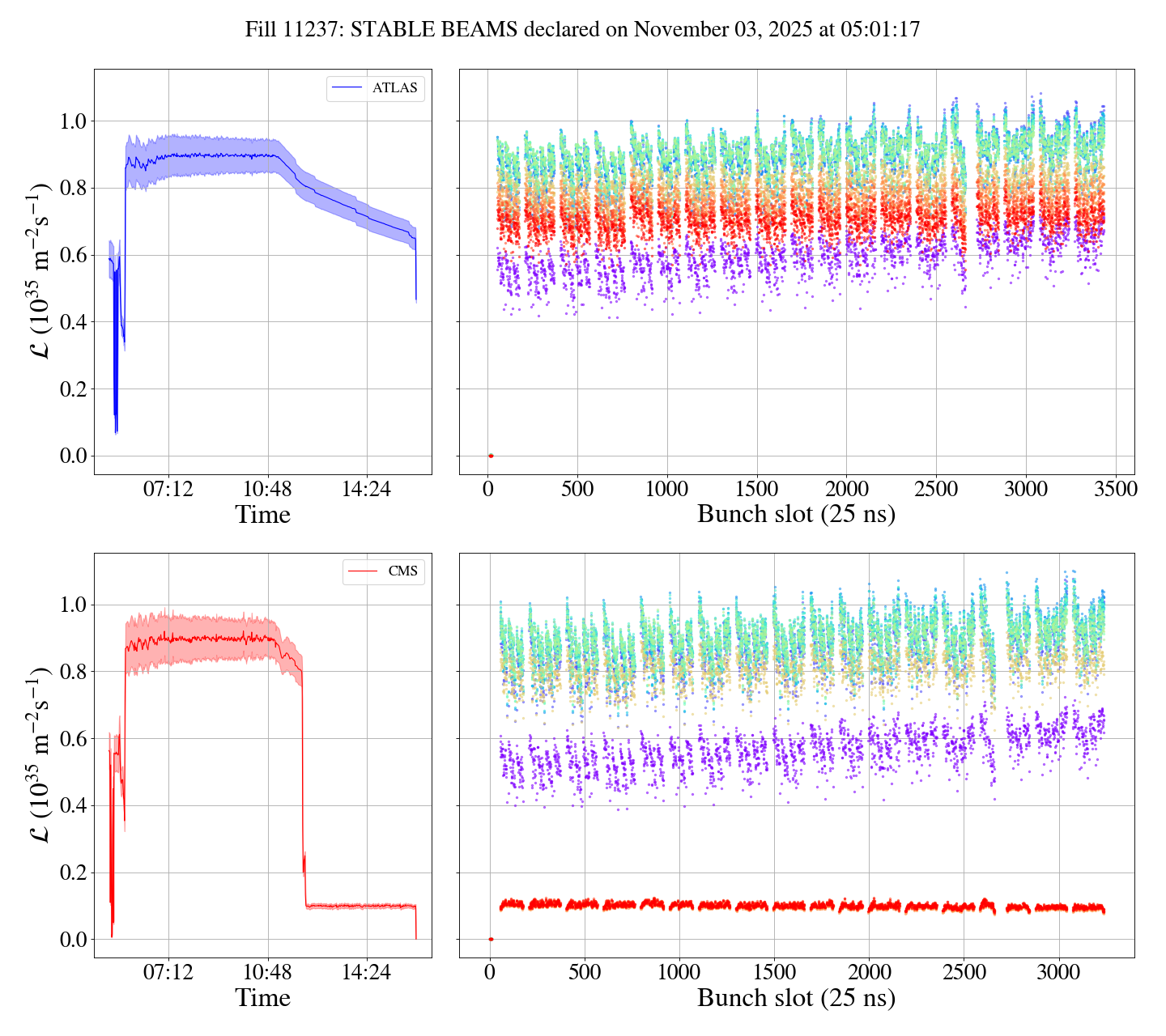The image size is (1166, 1036).
Task: Click the figure title mentioning Fill 11237
Action: coord(582,30)
